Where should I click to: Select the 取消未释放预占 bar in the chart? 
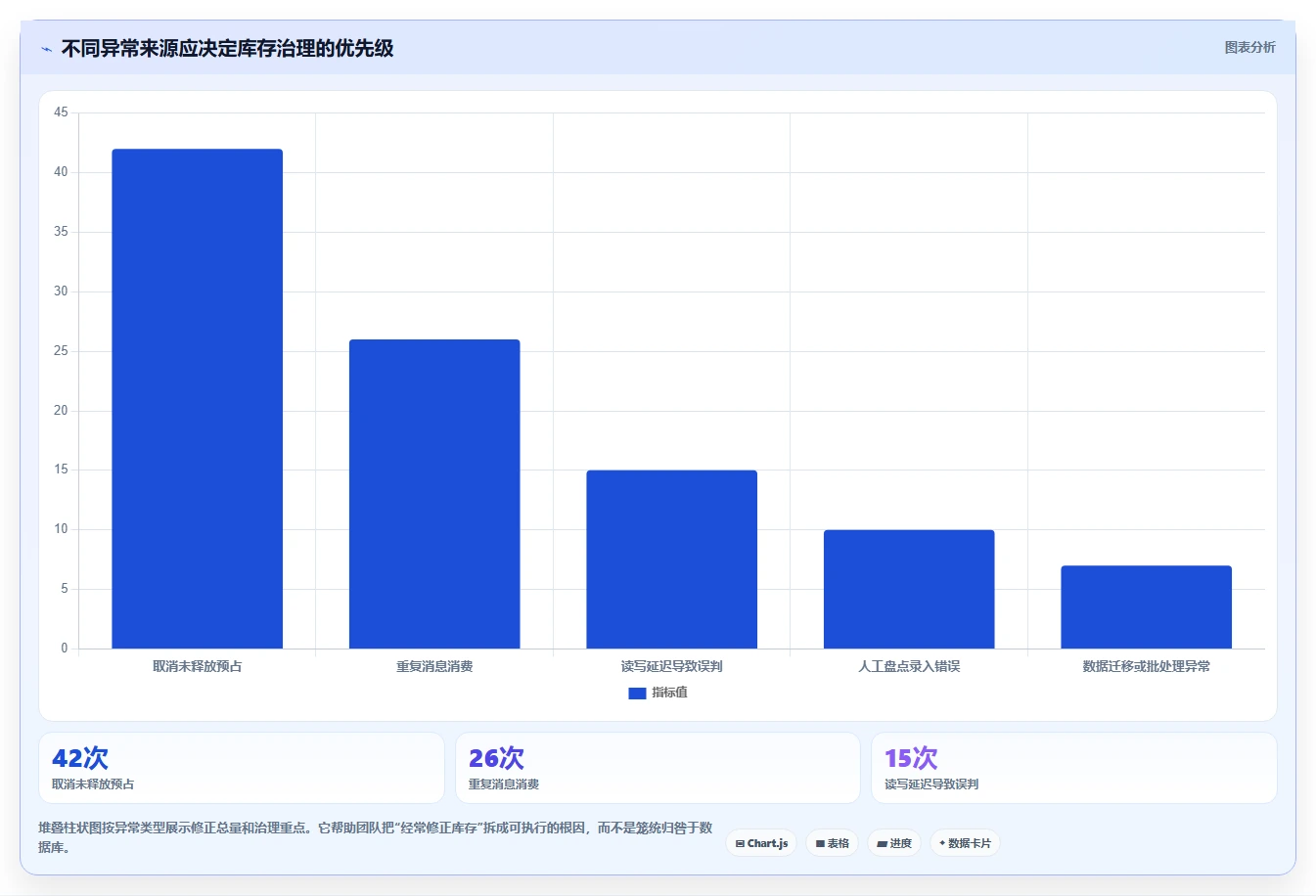(x=198, y=398)
